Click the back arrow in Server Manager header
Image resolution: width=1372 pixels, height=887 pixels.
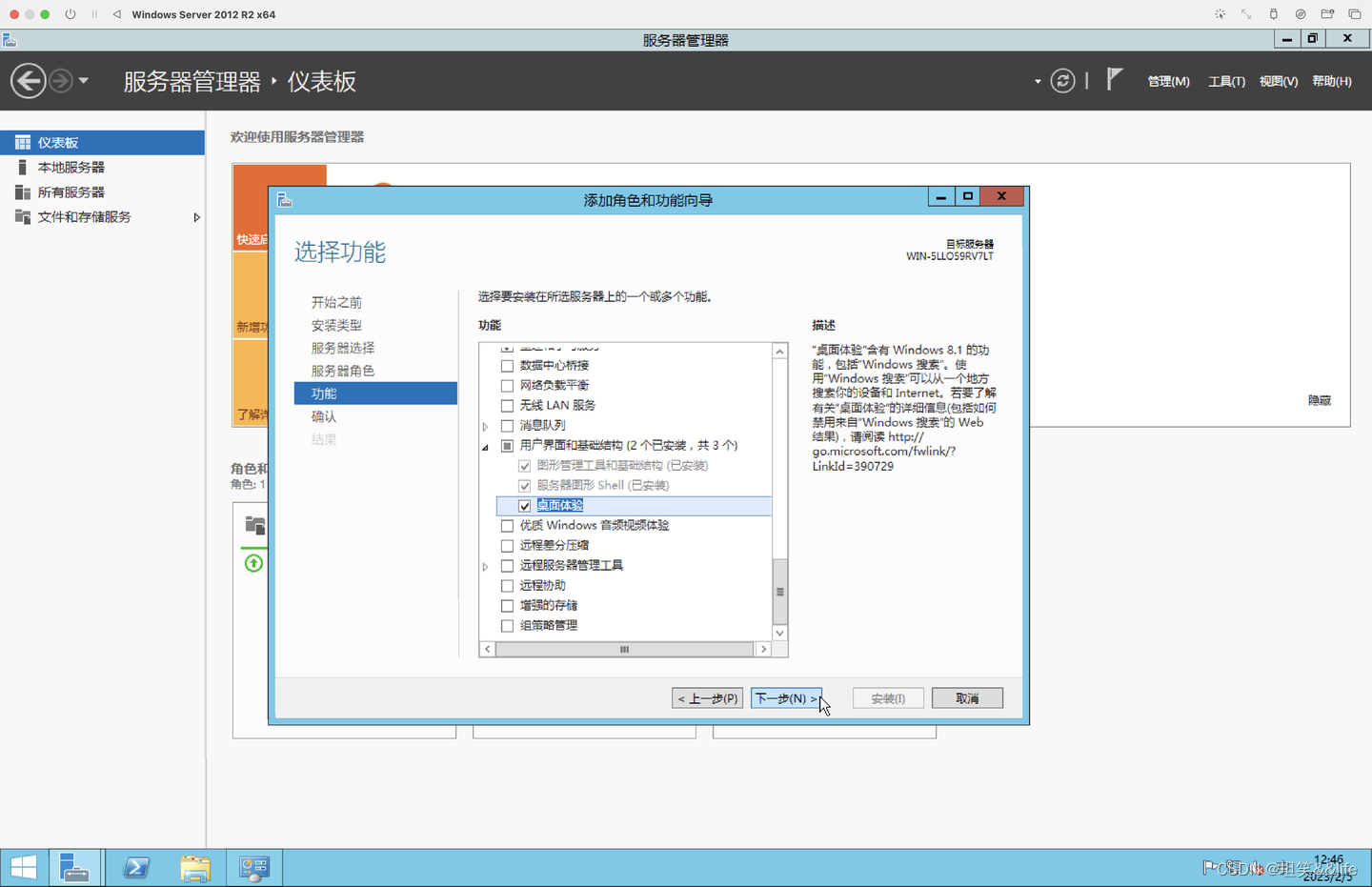click(29, 81)
